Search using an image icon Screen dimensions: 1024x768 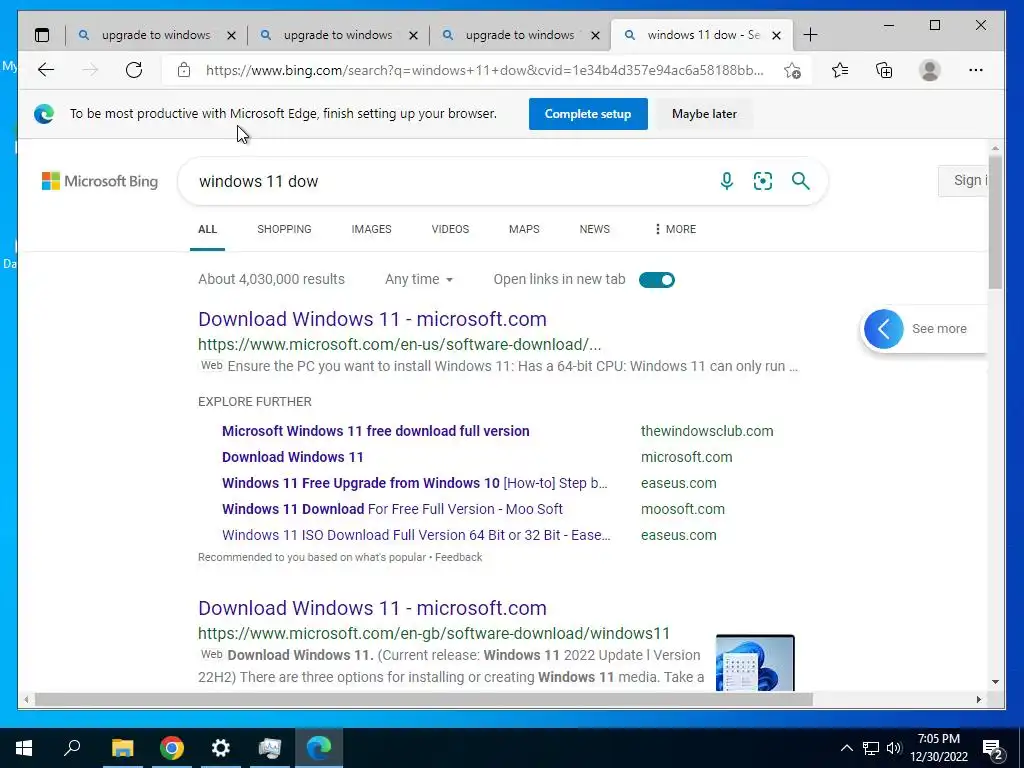(763, 181)
